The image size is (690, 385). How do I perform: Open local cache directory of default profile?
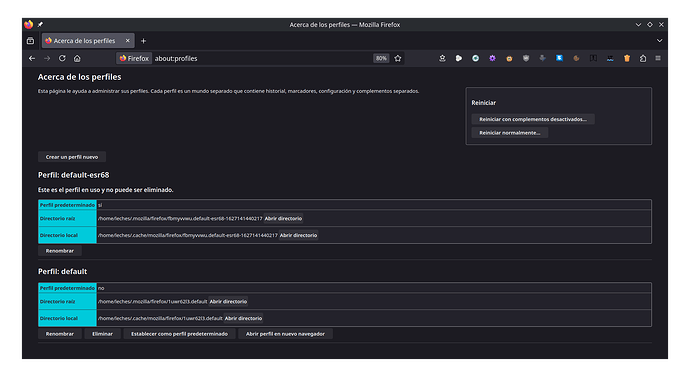(x=243, y=319)
